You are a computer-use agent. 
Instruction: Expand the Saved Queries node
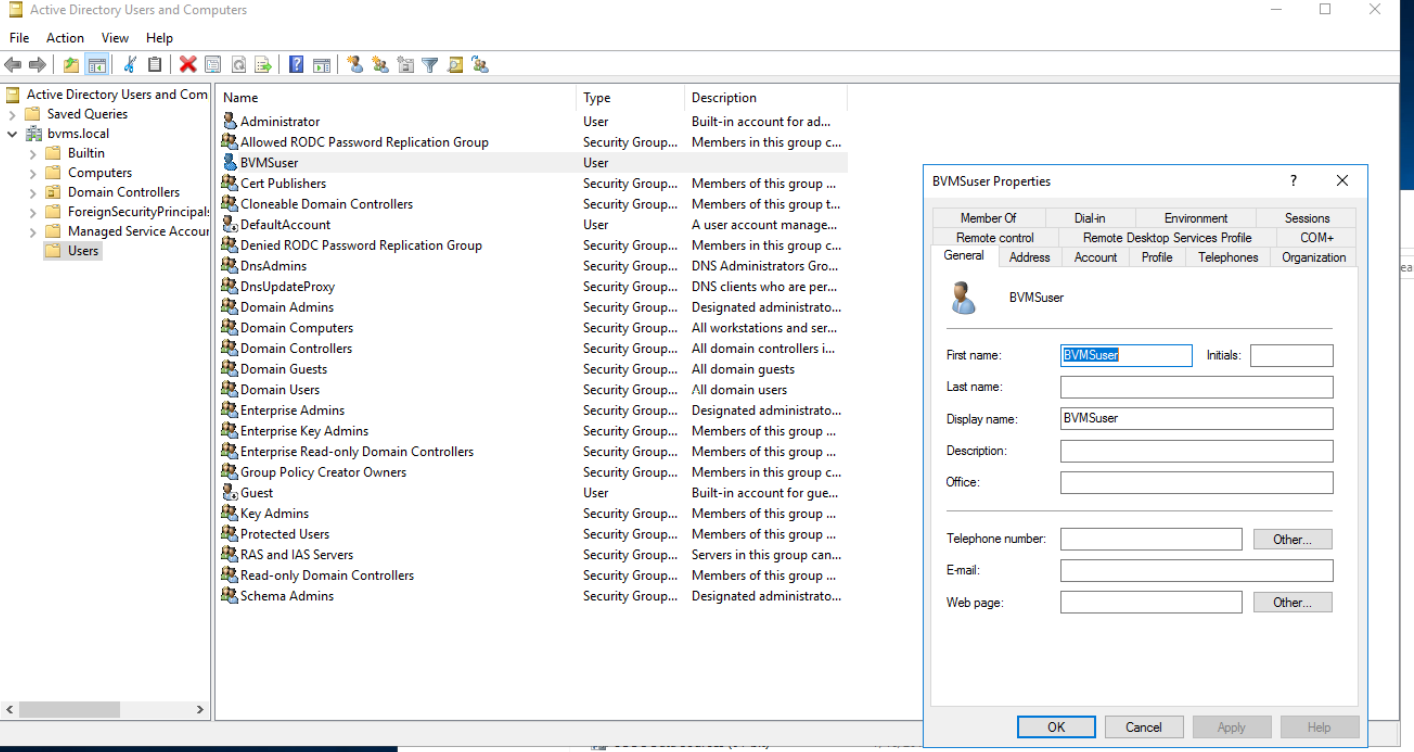pos(12,114)
